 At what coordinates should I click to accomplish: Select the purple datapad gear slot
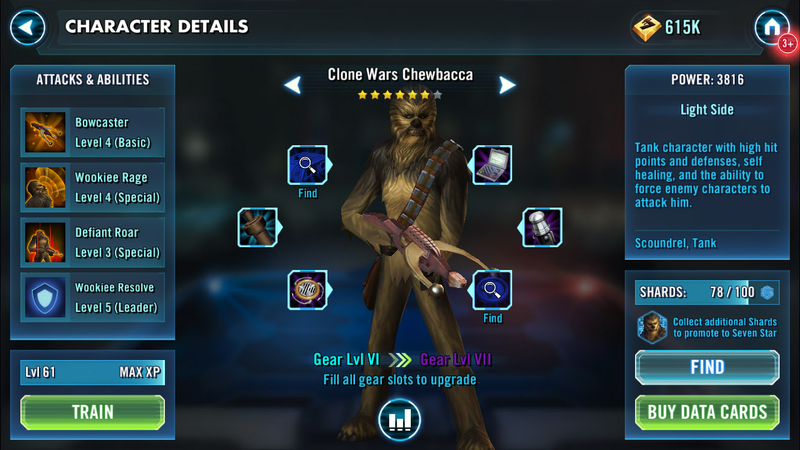click(x=492, y=165)
